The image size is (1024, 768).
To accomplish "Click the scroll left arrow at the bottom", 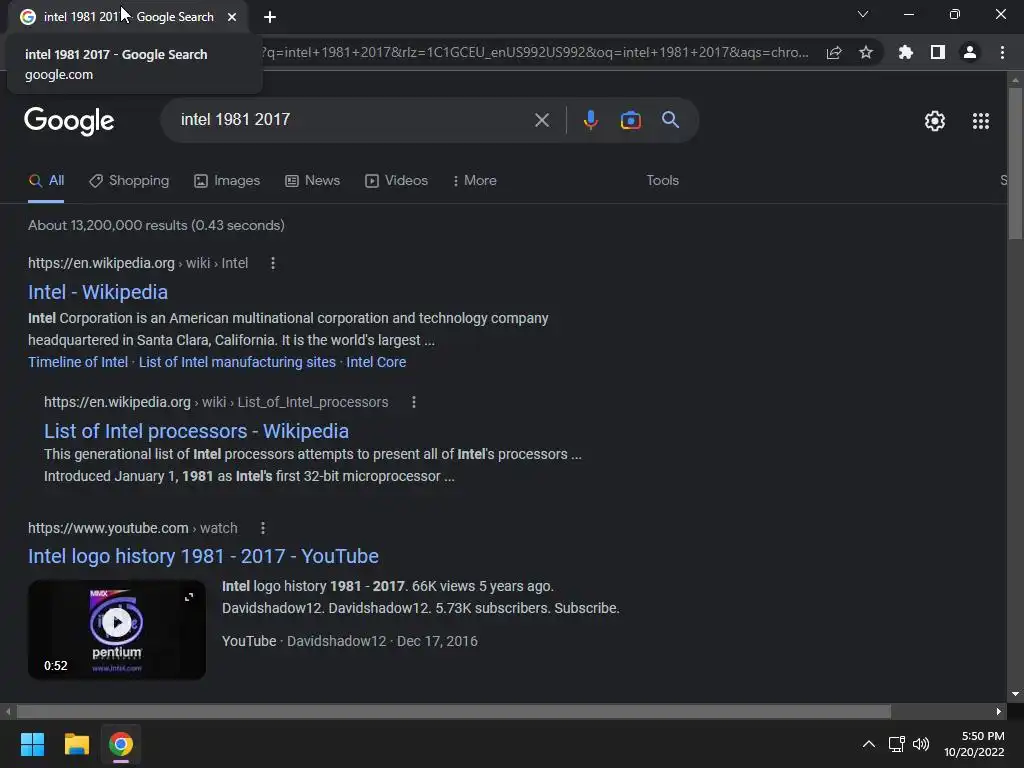I will click(x=8, y=711).
